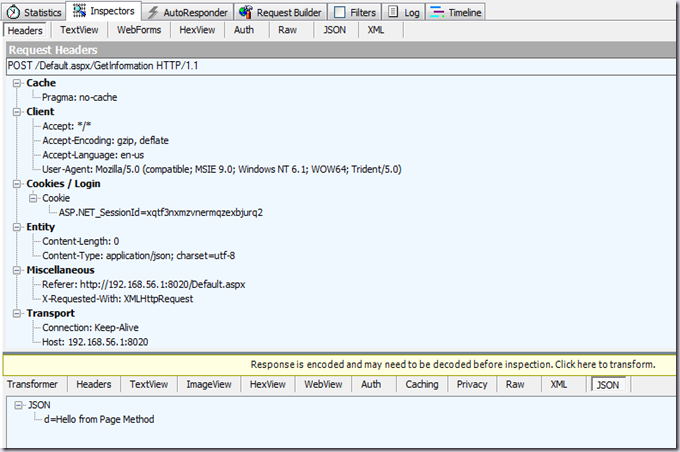The height and width of the screenshot is (452, 680).
Task: Open the response Auth tab
Action: (x=371, y=384)
